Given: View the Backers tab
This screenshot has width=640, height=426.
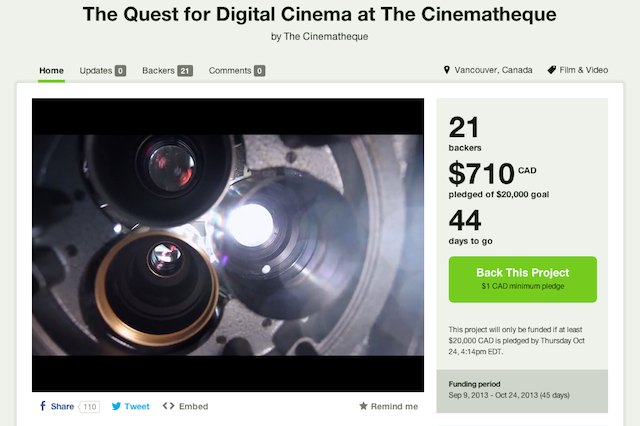Looking at the screenshot, I should click(x=158, y=71).
